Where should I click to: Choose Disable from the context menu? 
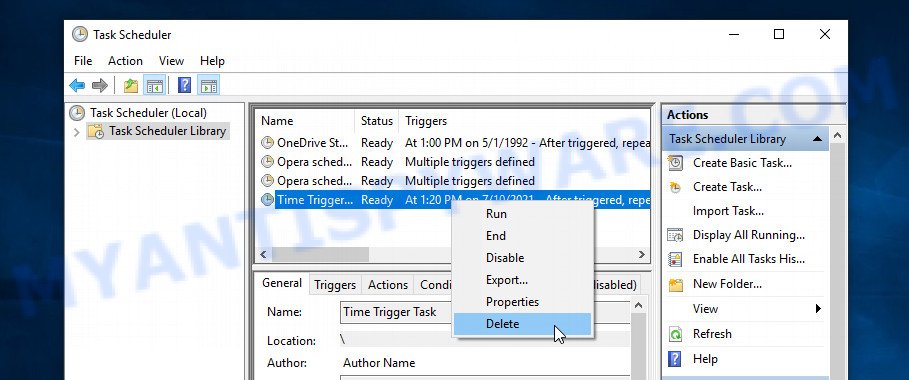click(522, 258)
